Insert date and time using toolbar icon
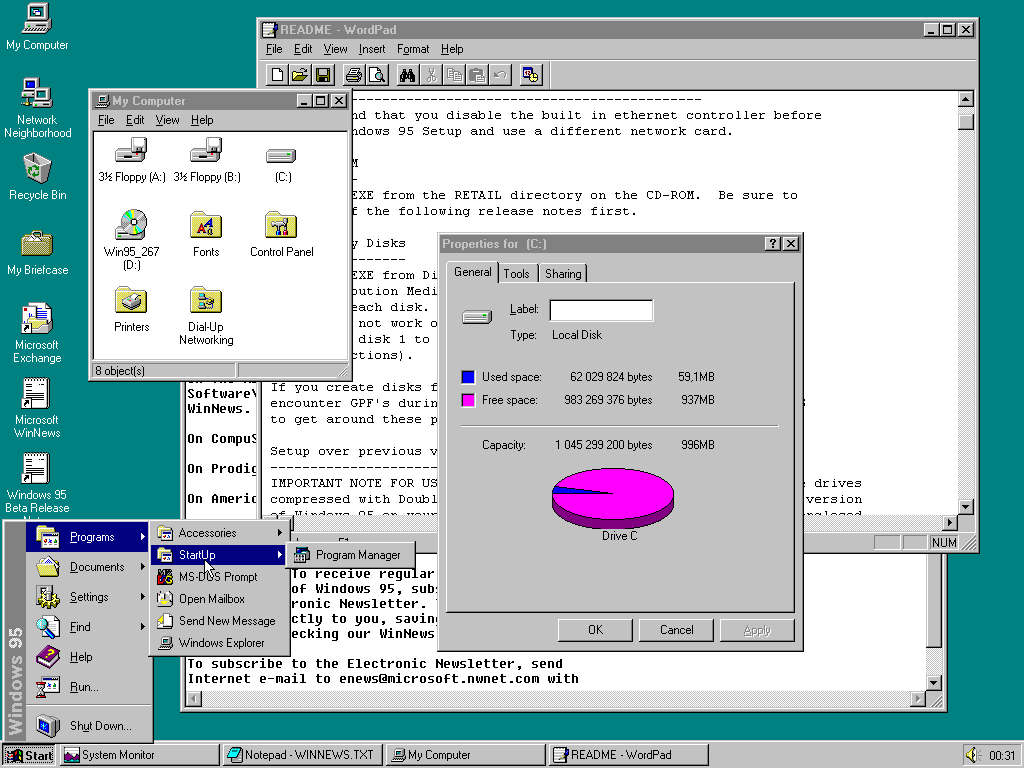The height and width of the screenshot is (768, 1024). point(530,75)
